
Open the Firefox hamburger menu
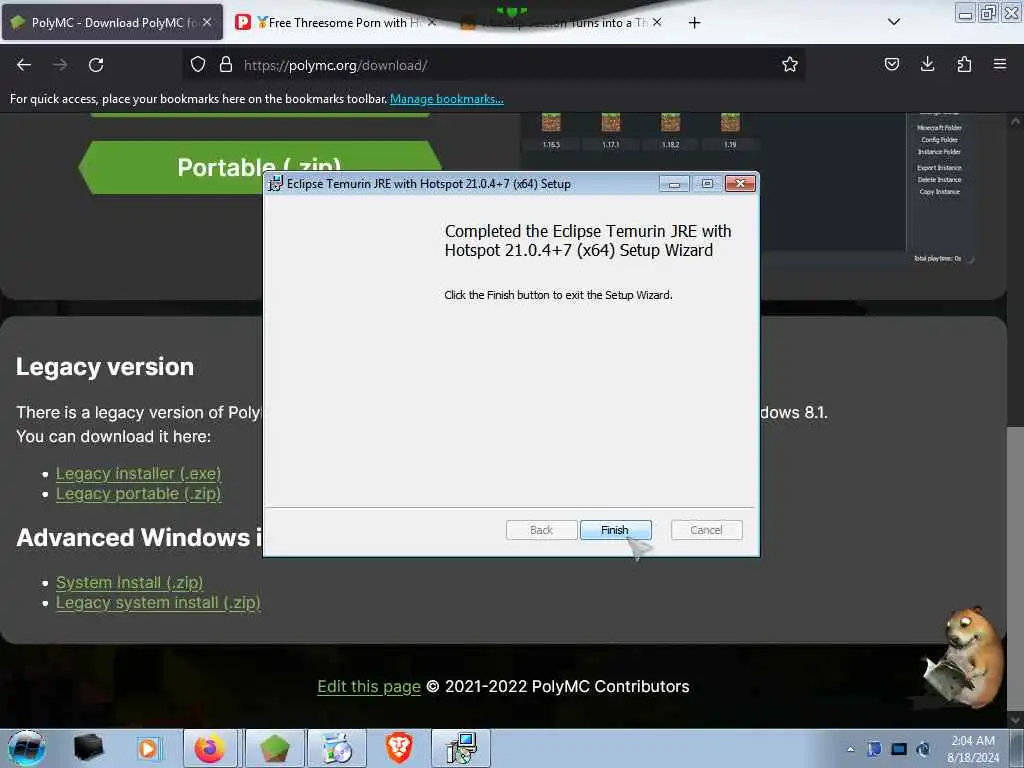tap(1000, 65)
